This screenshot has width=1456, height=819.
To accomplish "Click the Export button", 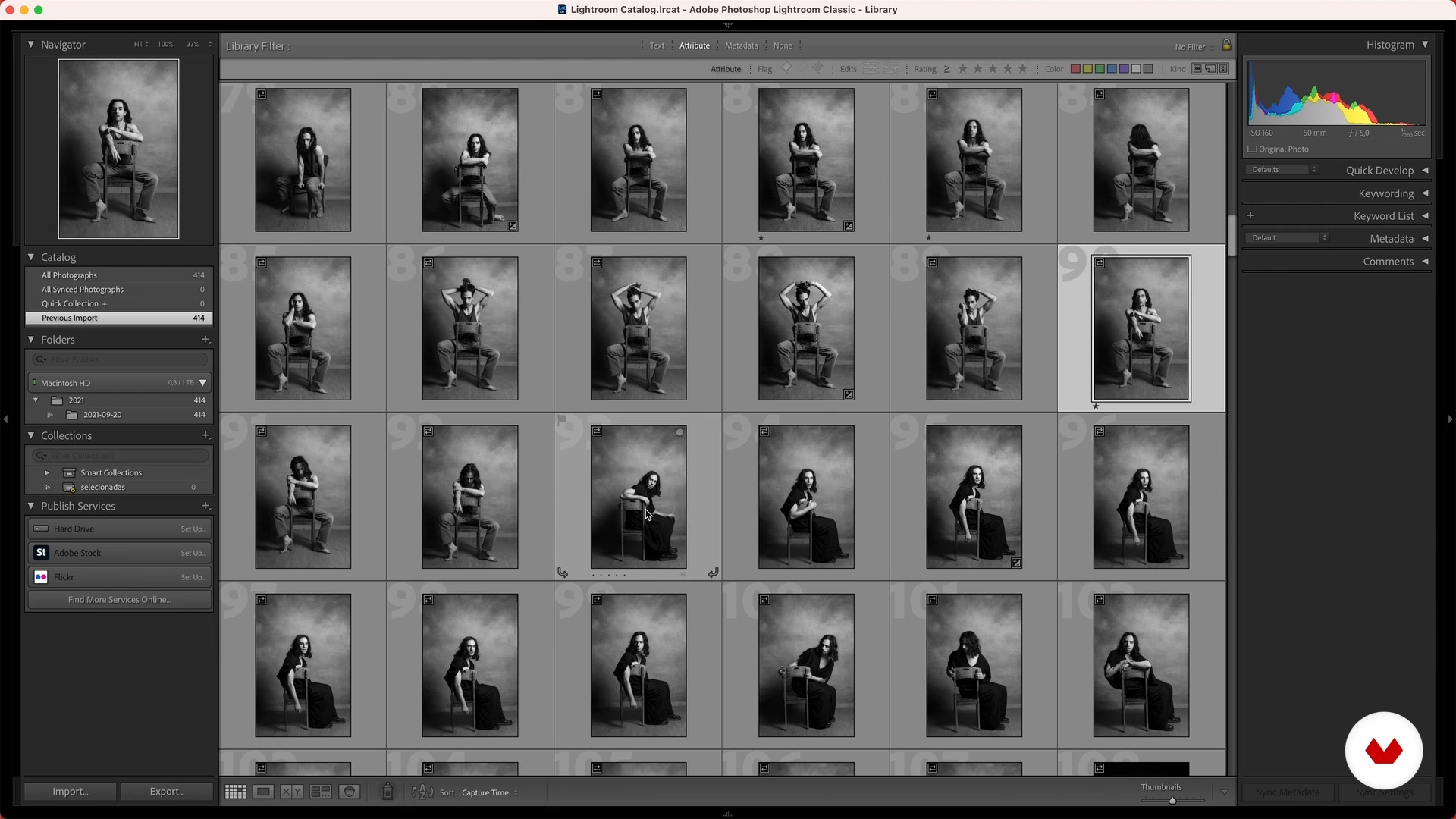I will 167,791.
